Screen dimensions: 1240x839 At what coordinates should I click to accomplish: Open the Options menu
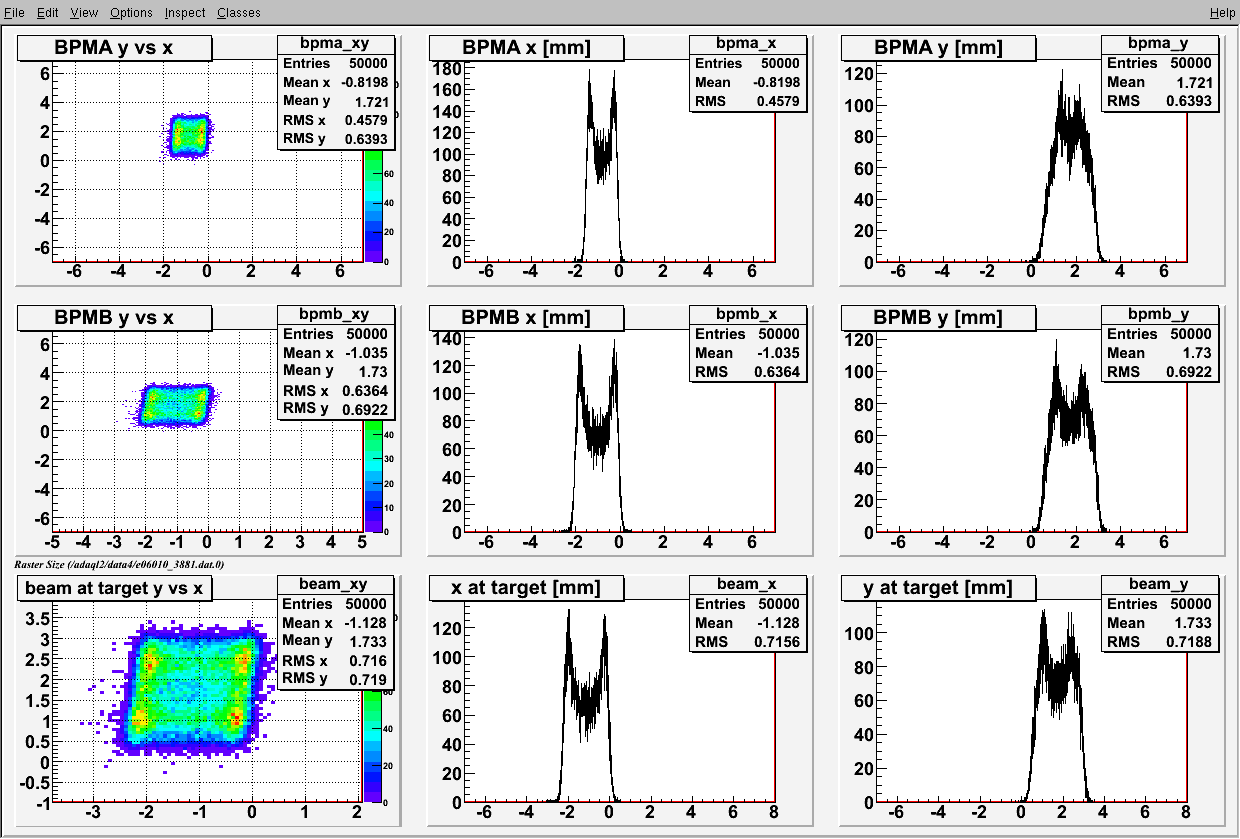pos(131,12)
